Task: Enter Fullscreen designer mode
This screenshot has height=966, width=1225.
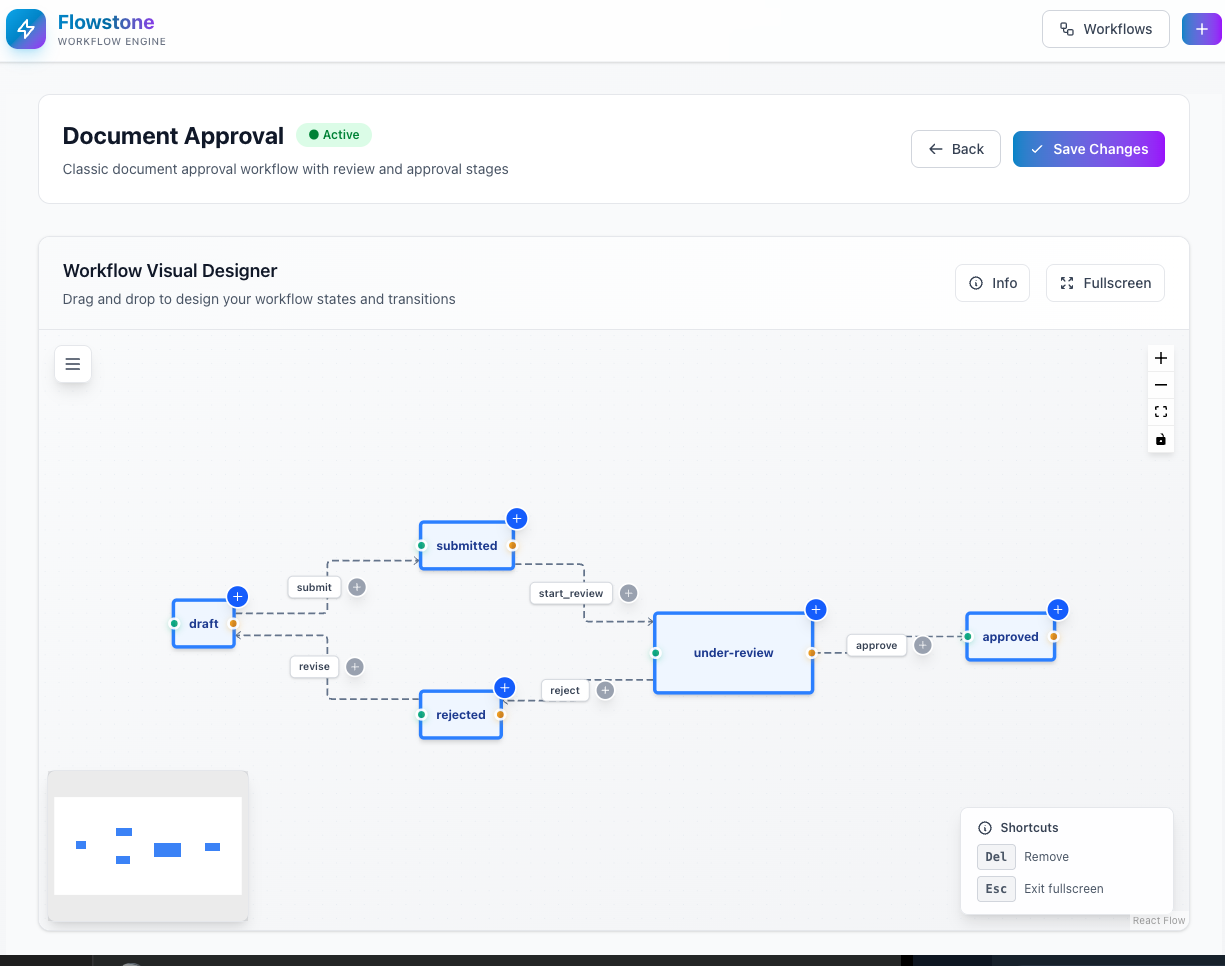Action: (1105, 283)
